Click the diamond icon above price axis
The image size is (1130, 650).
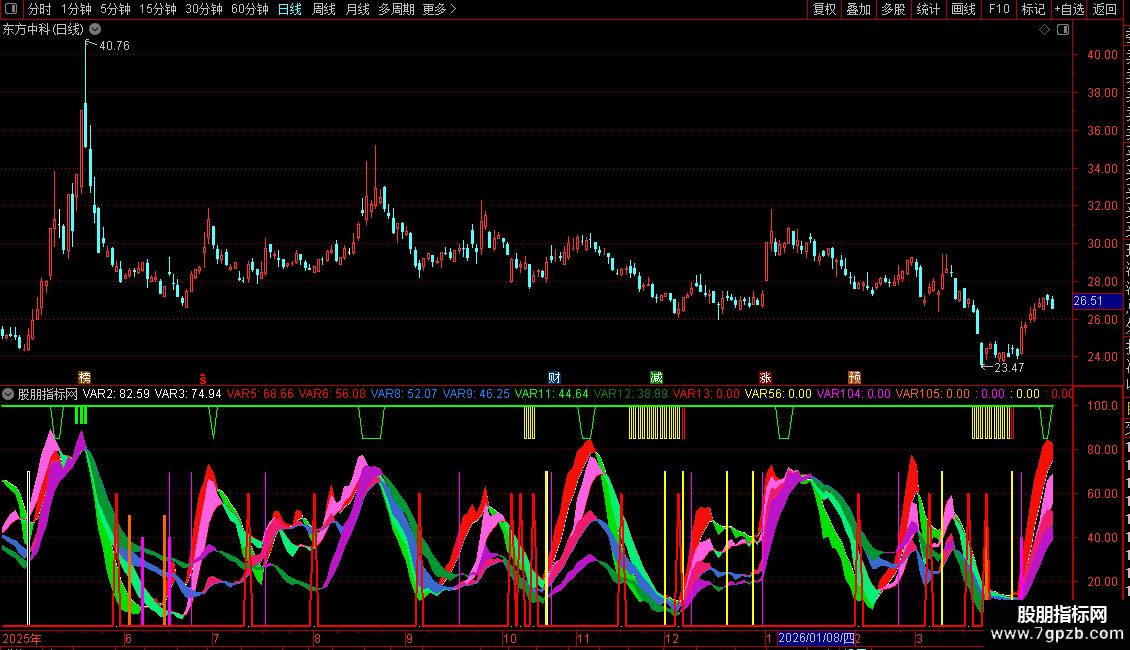click(1044, 30)
